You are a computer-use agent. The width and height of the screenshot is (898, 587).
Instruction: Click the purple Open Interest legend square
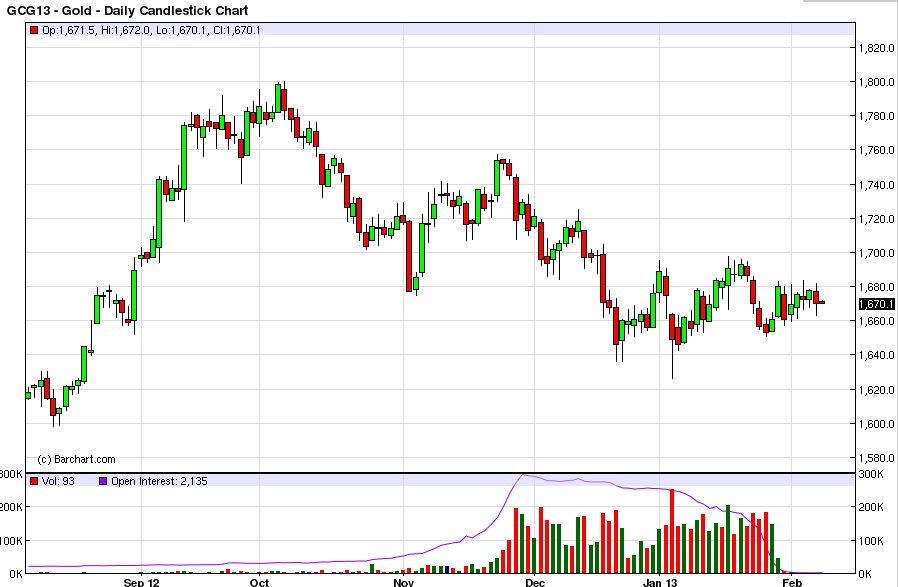pos(103,481)
